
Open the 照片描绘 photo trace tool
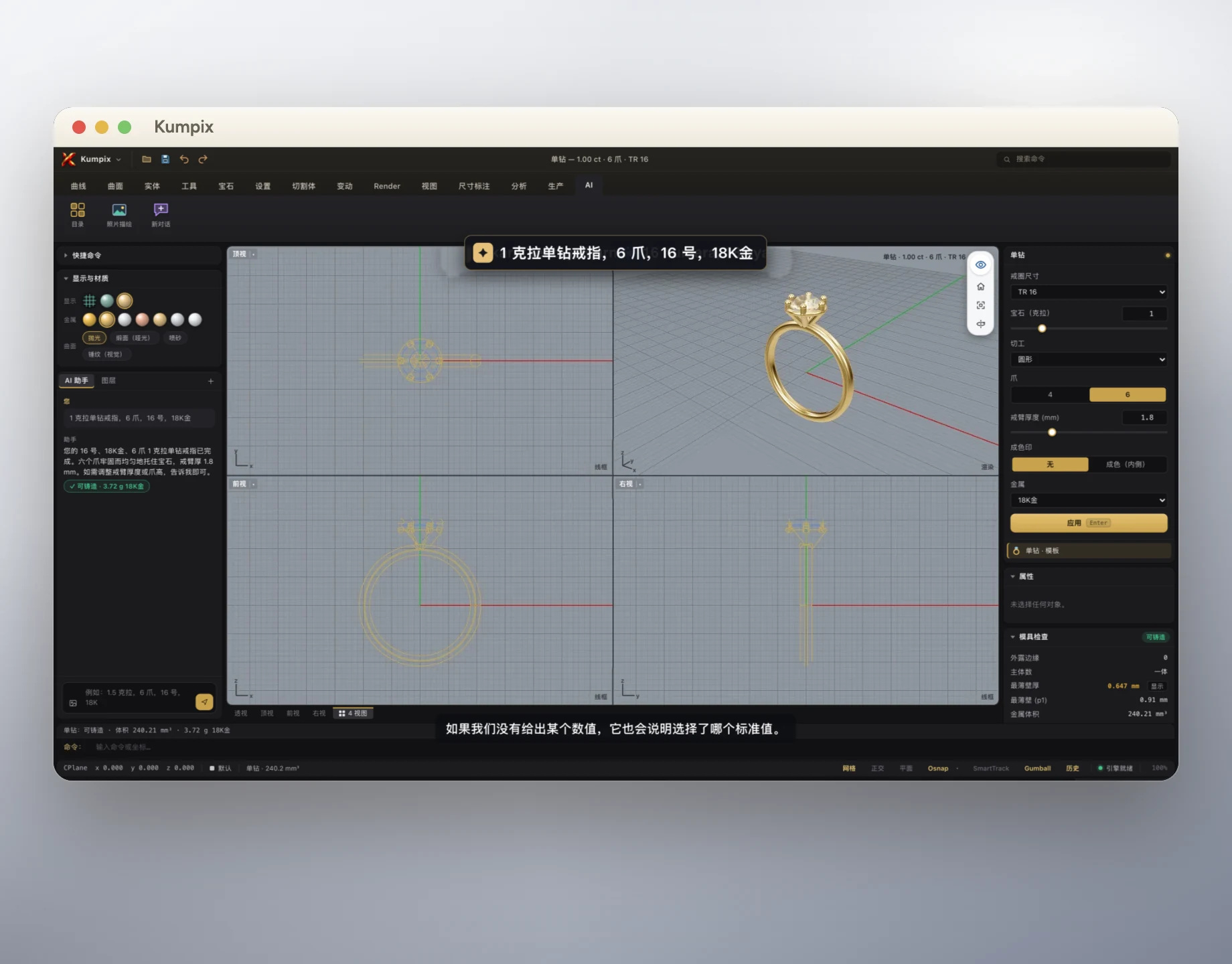(x=119, y=215)
